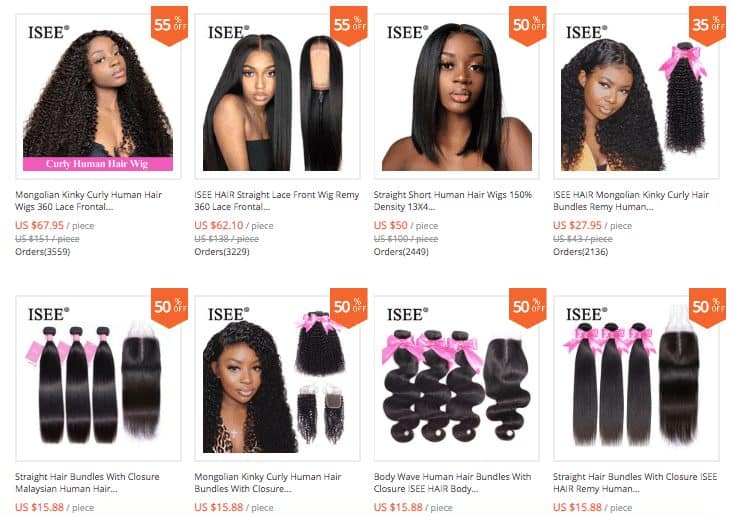Open ISEE HAIR Mongolian Kinky Curly Hair Bundles link
This screenshot has width=735, height=516.
pyautogui.click(x=631, y=201)
